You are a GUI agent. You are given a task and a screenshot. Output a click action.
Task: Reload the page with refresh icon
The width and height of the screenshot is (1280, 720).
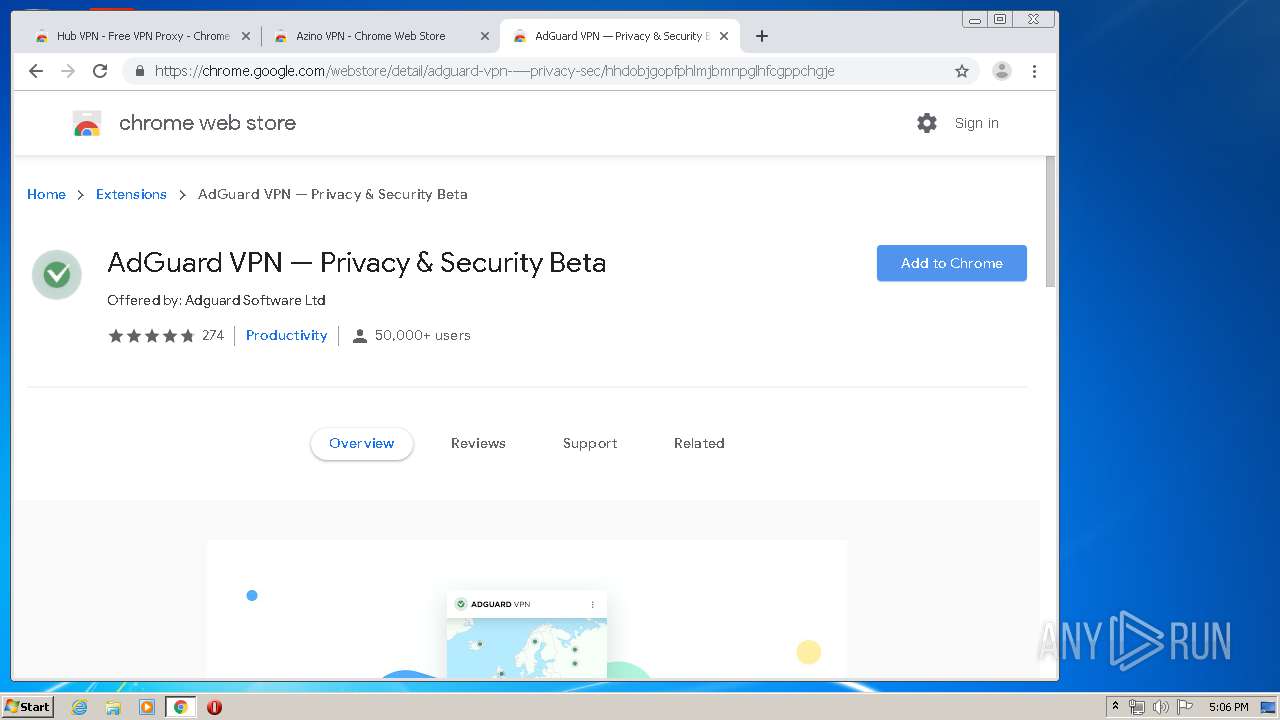coord(100,71)
